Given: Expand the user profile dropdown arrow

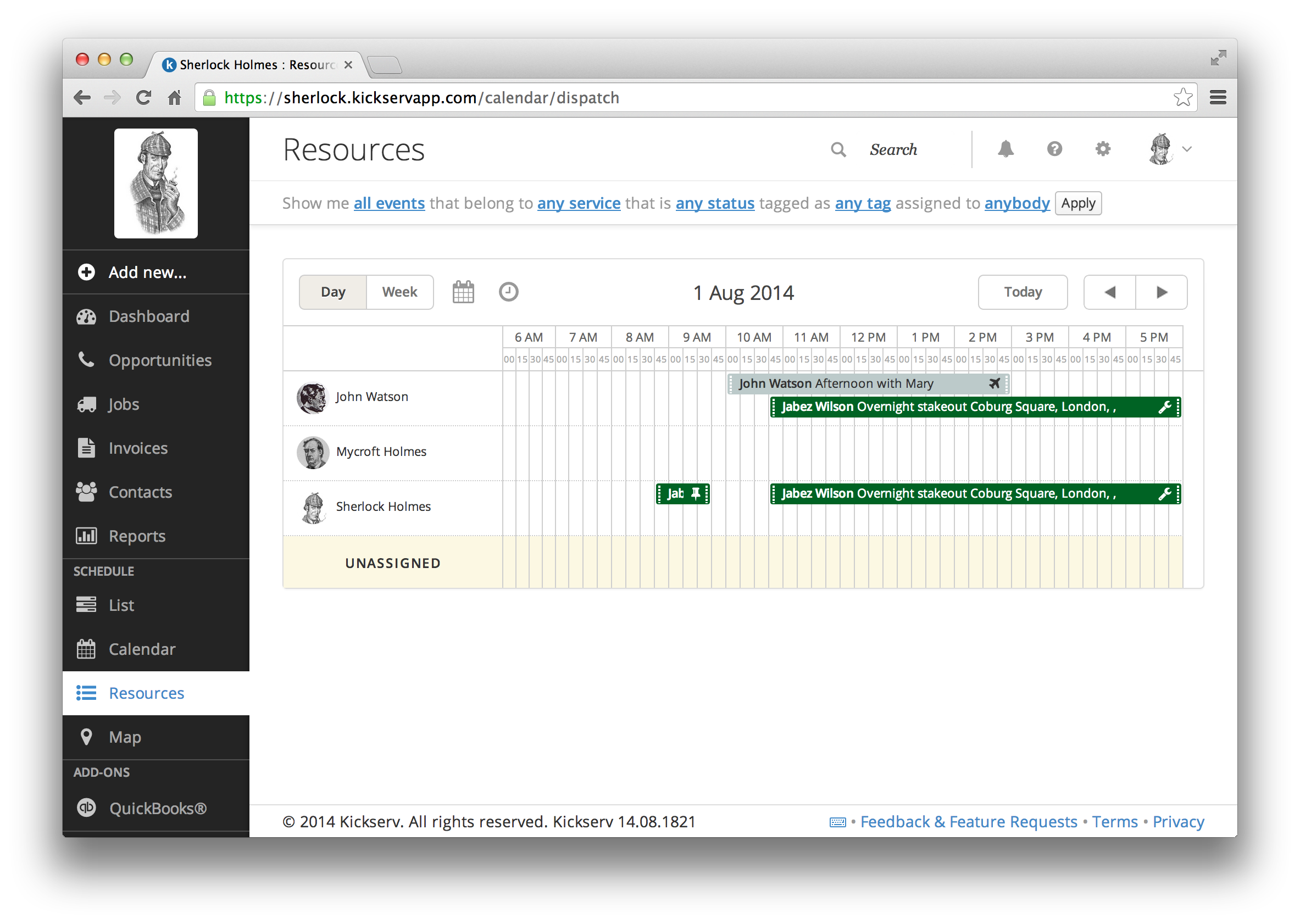Looking at the screenshot, I should [x=1187, y=149].
